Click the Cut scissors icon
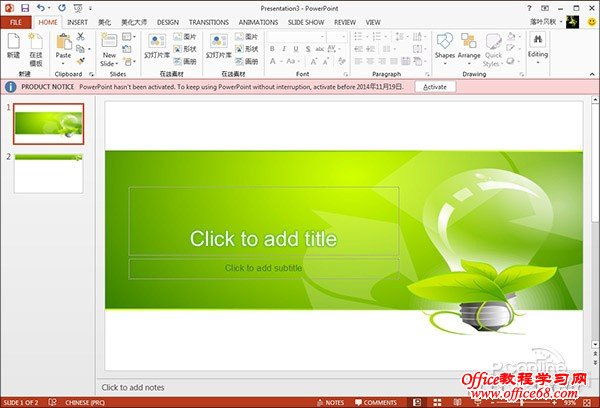The width and height of the screenshot is (600, 408). click(x=80, y=36)
